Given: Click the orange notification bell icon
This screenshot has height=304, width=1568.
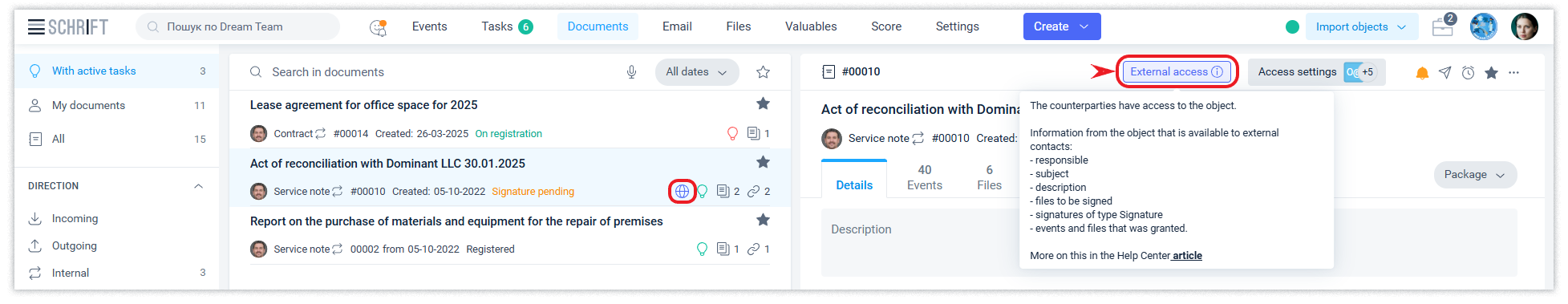Looking at the screenshot, I should [x=1422, y=73].
